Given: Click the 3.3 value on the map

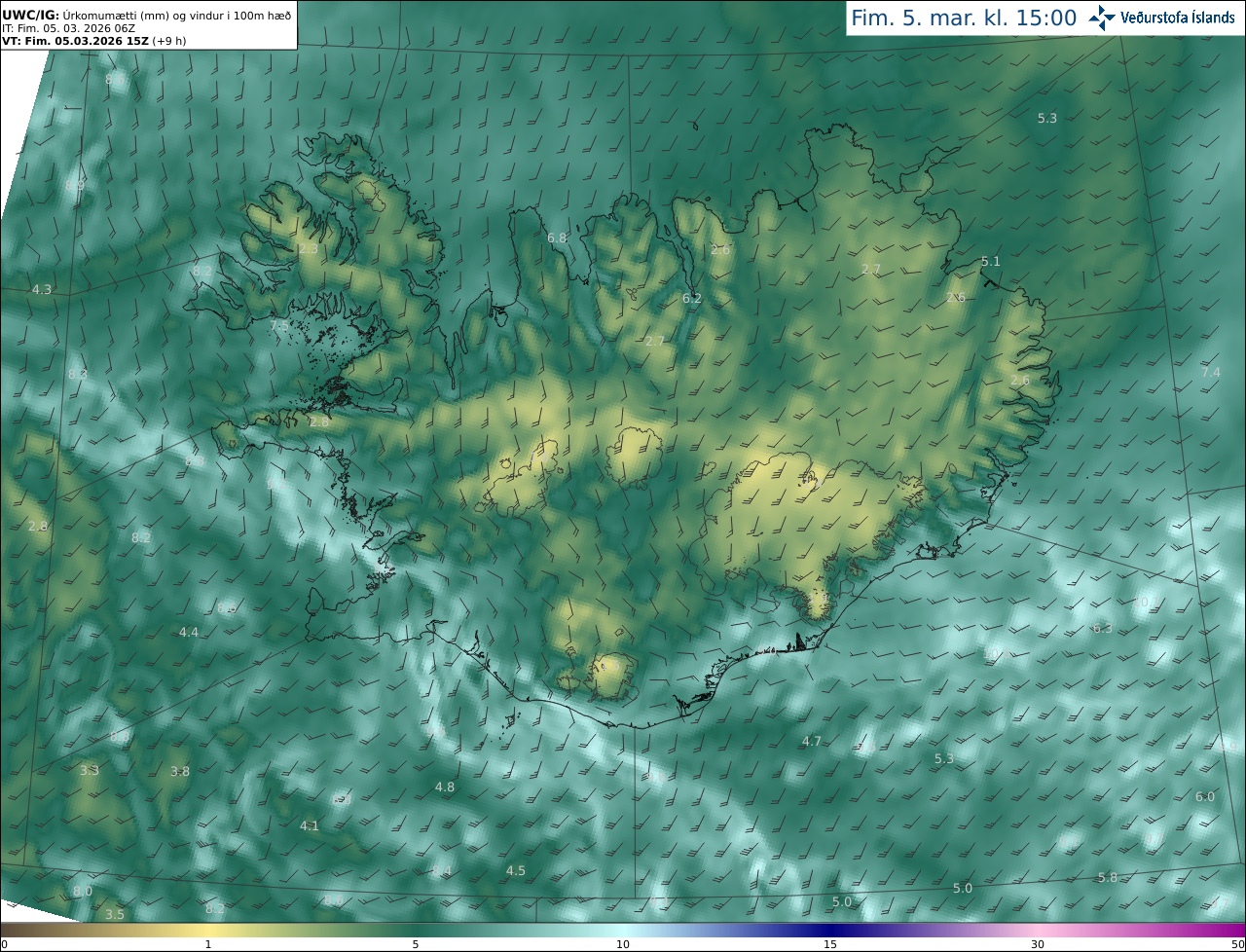Looking at the screenshot, I should pyautogui.click(x=90, y=771).
